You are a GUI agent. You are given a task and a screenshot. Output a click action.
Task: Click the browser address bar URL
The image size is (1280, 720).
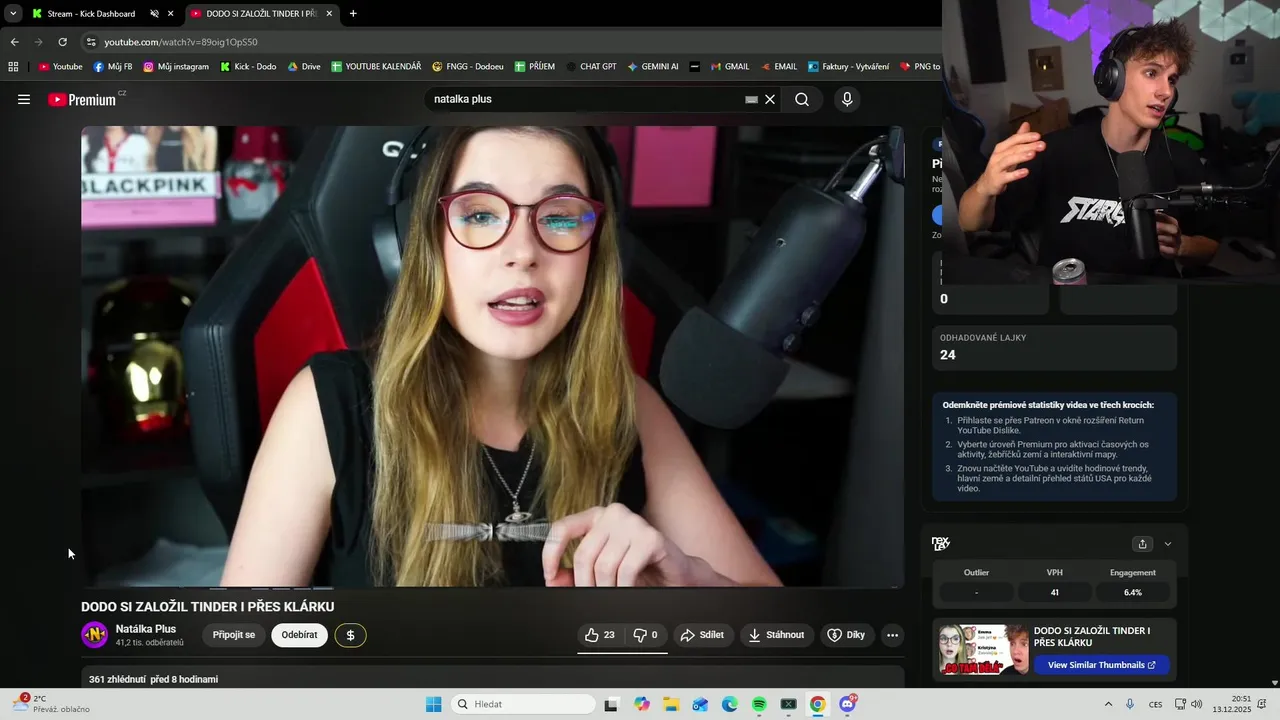tap(181, 42)
